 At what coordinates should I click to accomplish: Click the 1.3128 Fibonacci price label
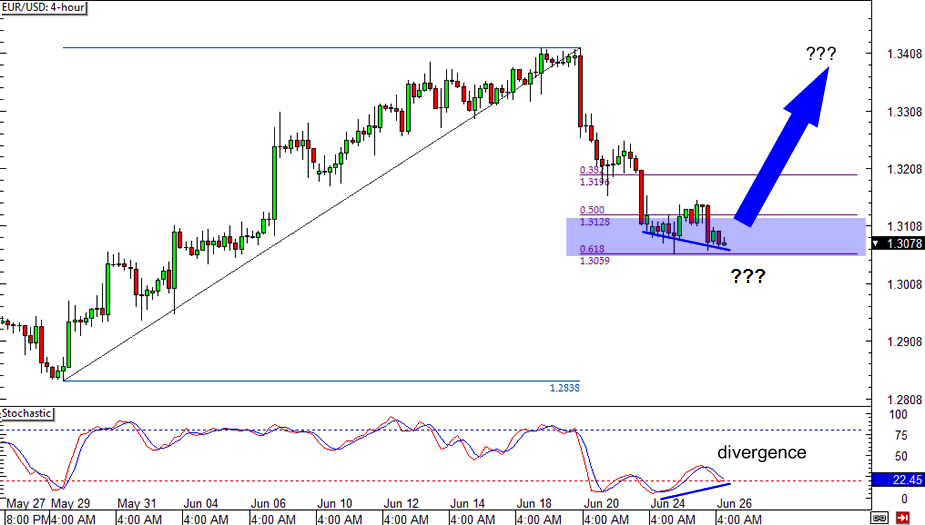595,222
